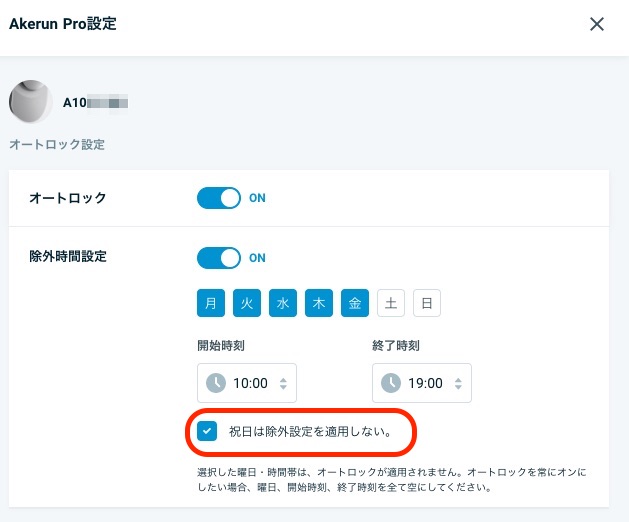Close the Akerun Pro設定 dialog
Viewport: 629px width, 522px height.
(x=597, y=24)
